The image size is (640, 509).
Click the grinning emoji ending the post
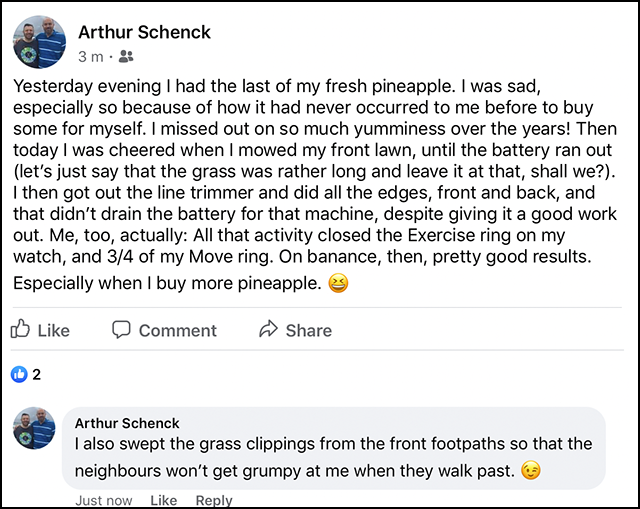pos(339,284)
